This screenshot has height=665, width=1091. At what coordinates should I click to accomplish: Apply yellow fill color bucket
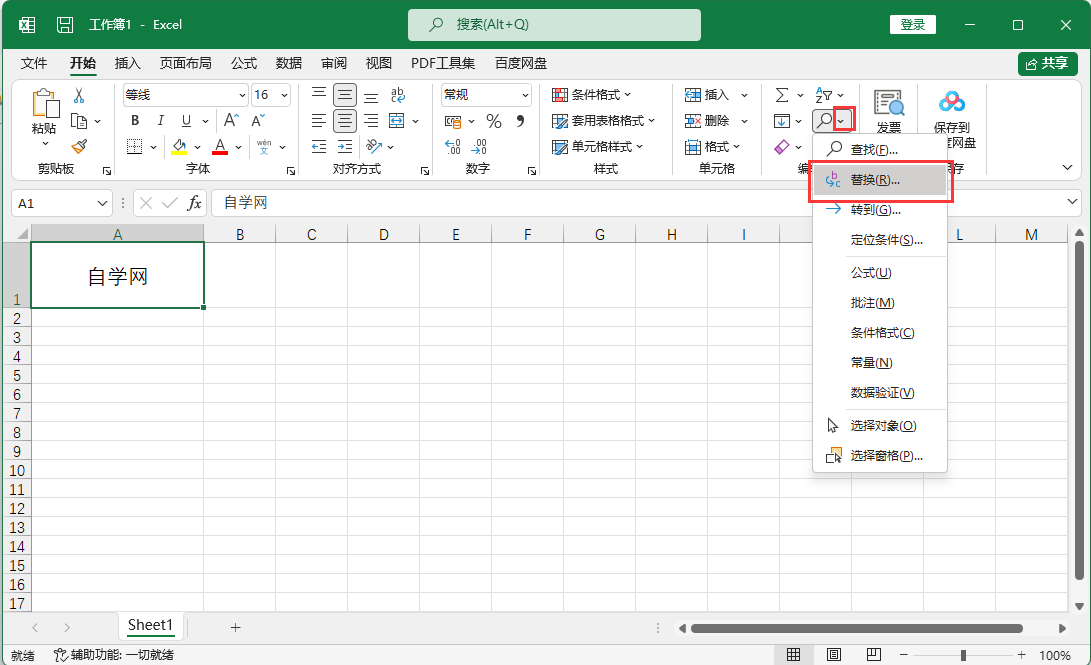(x=180, y=146)
